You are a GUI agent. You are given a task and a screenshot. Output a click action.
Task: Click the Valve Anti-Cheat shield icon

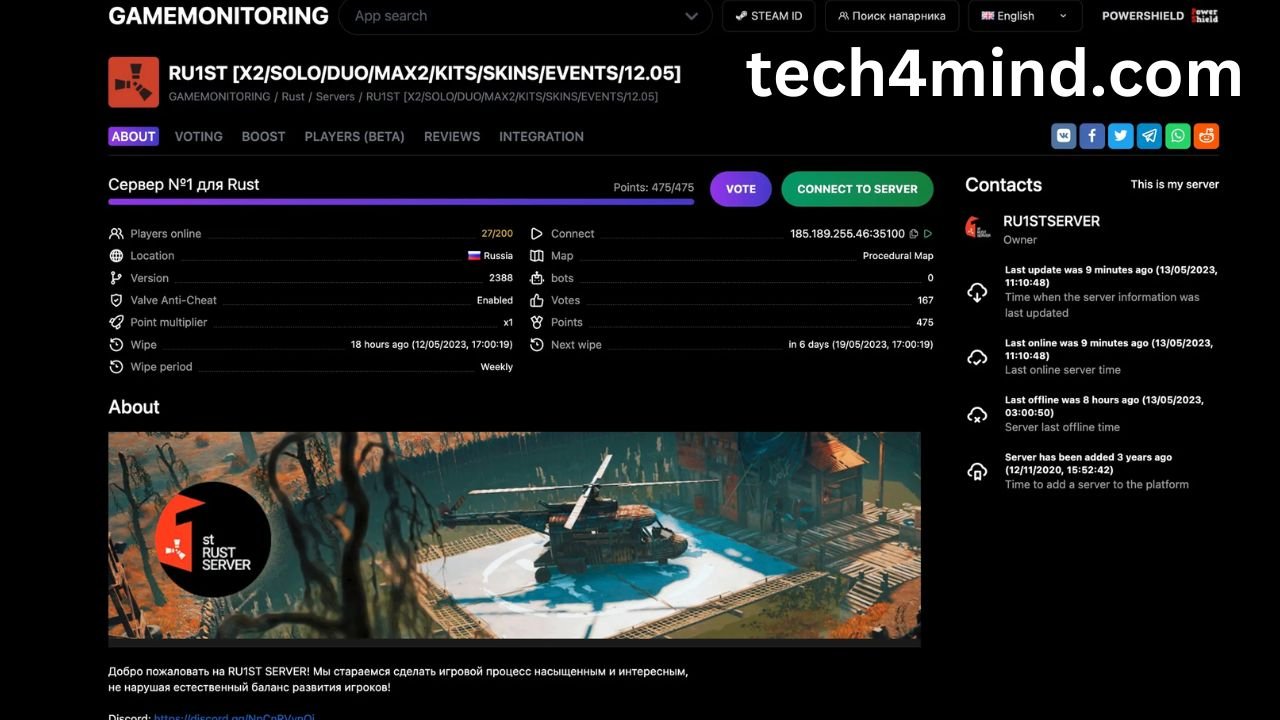(116, 300)
